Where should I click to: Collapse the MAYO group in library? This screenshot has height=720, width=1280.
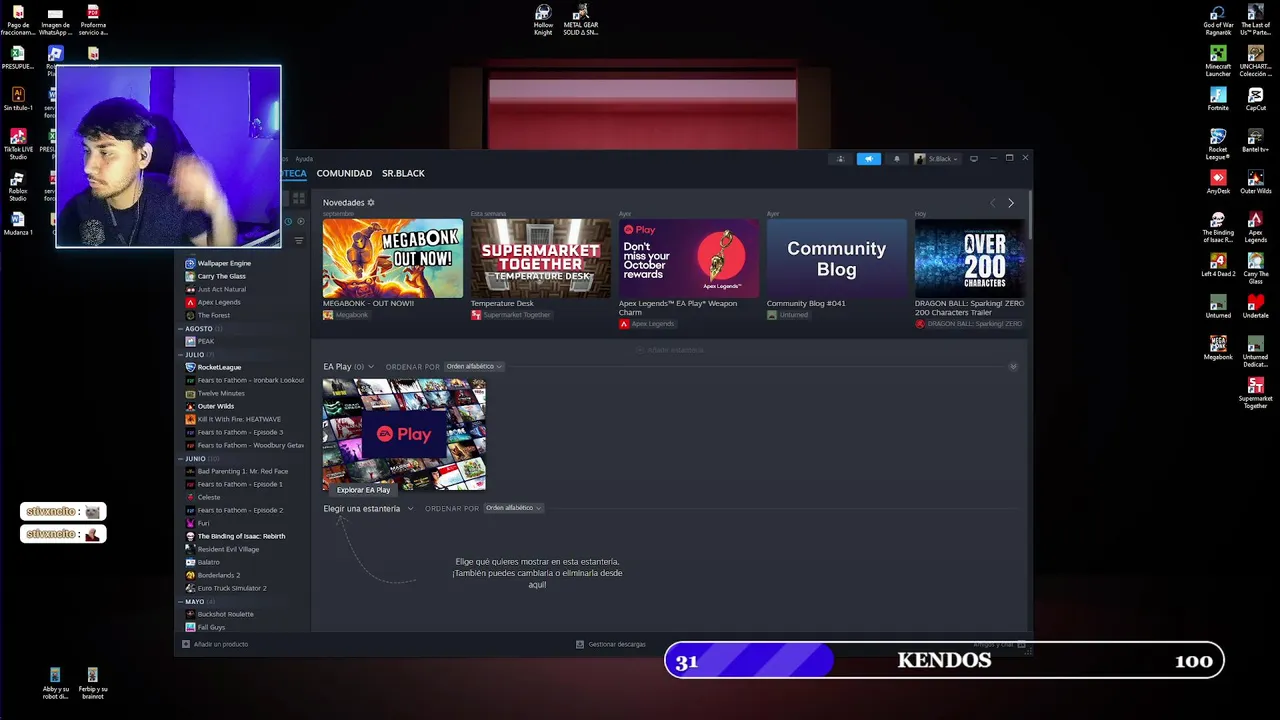click(181, 601)
